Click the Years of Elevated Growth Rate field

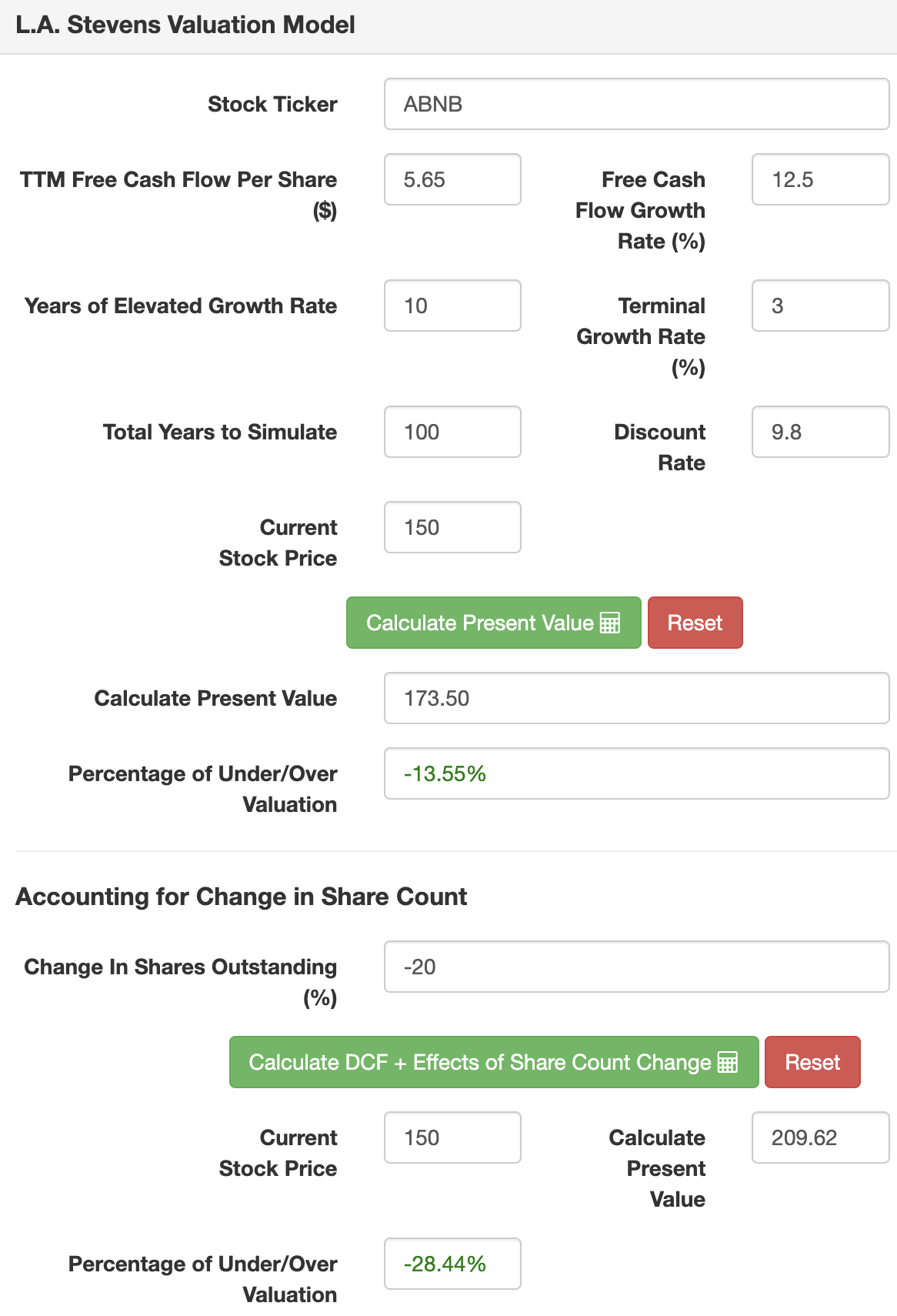pyautogui.click(x=452, y=306)
